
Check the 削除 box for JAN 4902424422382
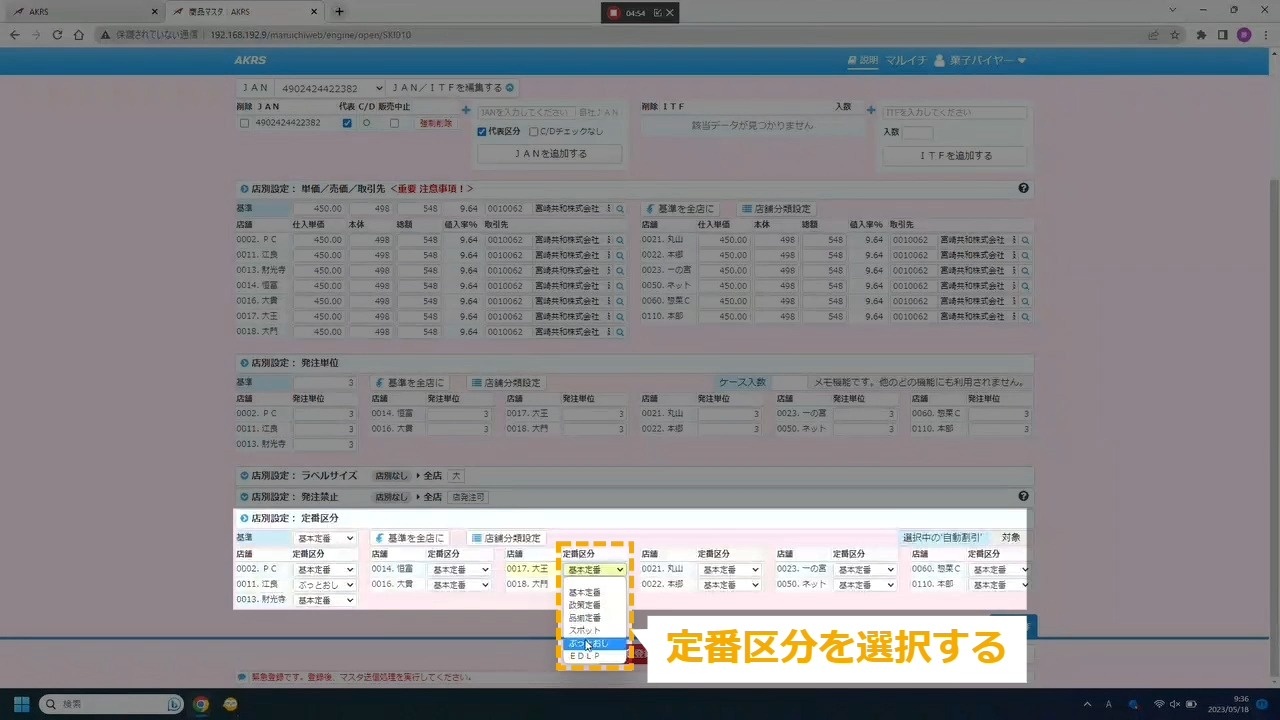[244, 123]
